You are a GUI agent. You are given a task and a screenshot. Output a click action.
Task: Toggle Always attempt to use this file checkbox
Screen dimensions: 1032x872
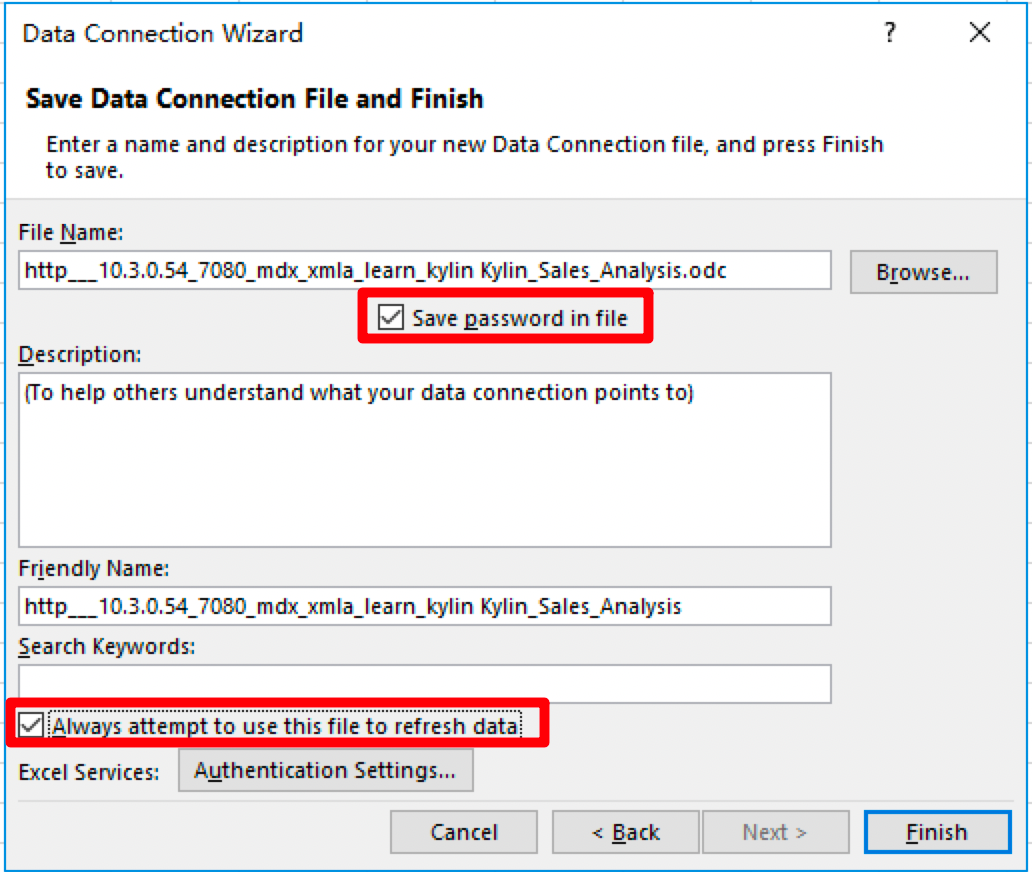[x=32, y=725]
